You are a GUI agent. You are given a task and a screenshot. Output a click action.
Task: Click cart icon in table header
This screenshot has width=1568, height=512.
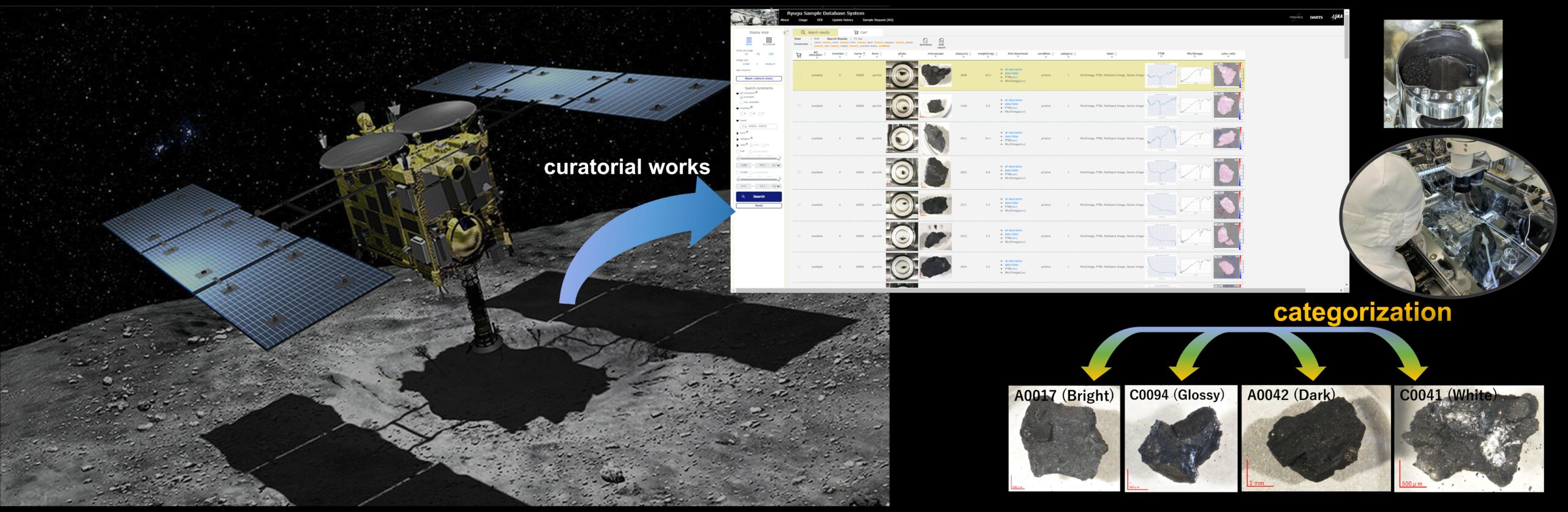pyautogui.click(x=799, y=55)
